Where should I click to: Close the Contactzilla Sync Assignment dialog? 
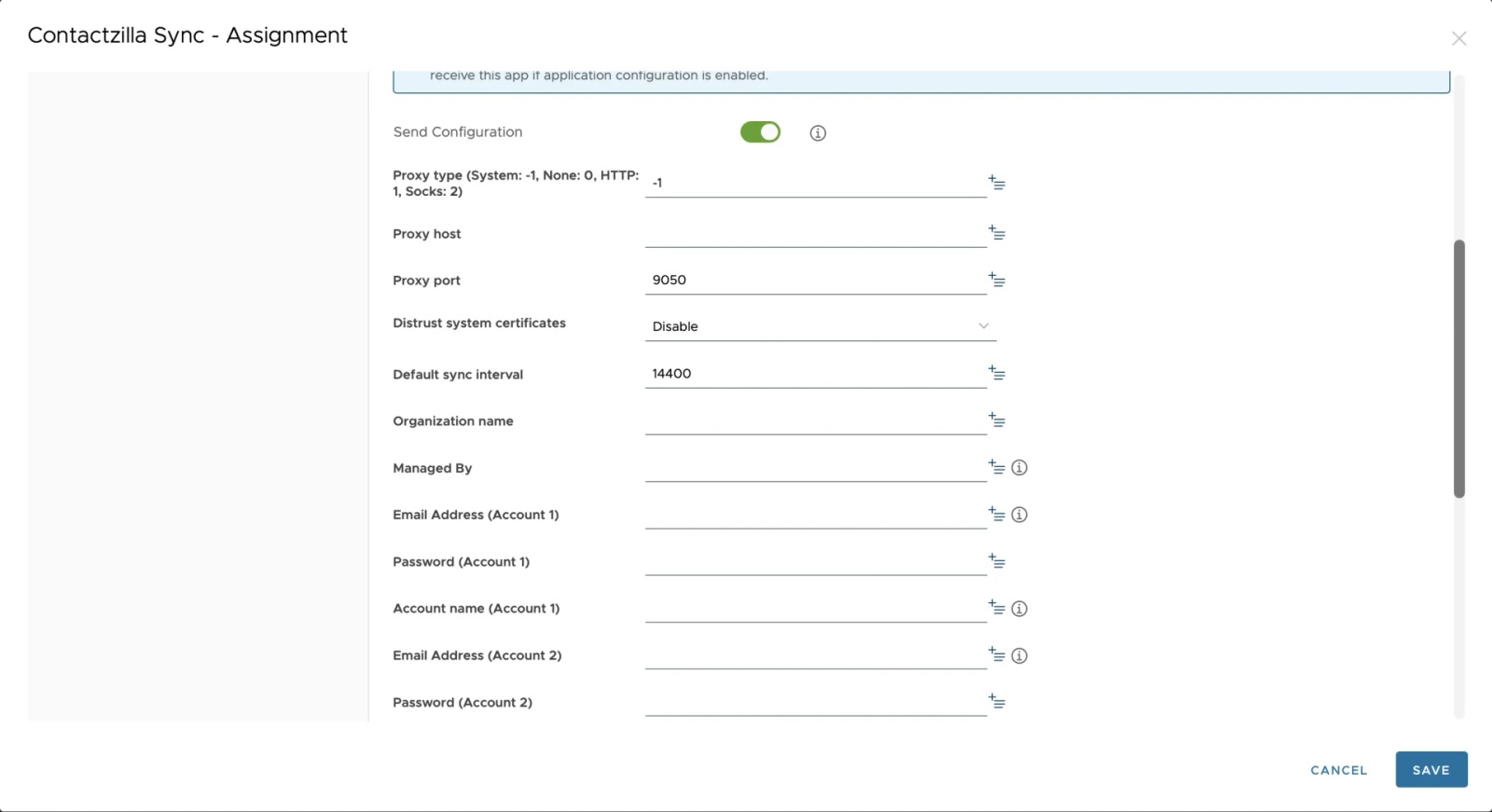click(x=1459, y=38)
